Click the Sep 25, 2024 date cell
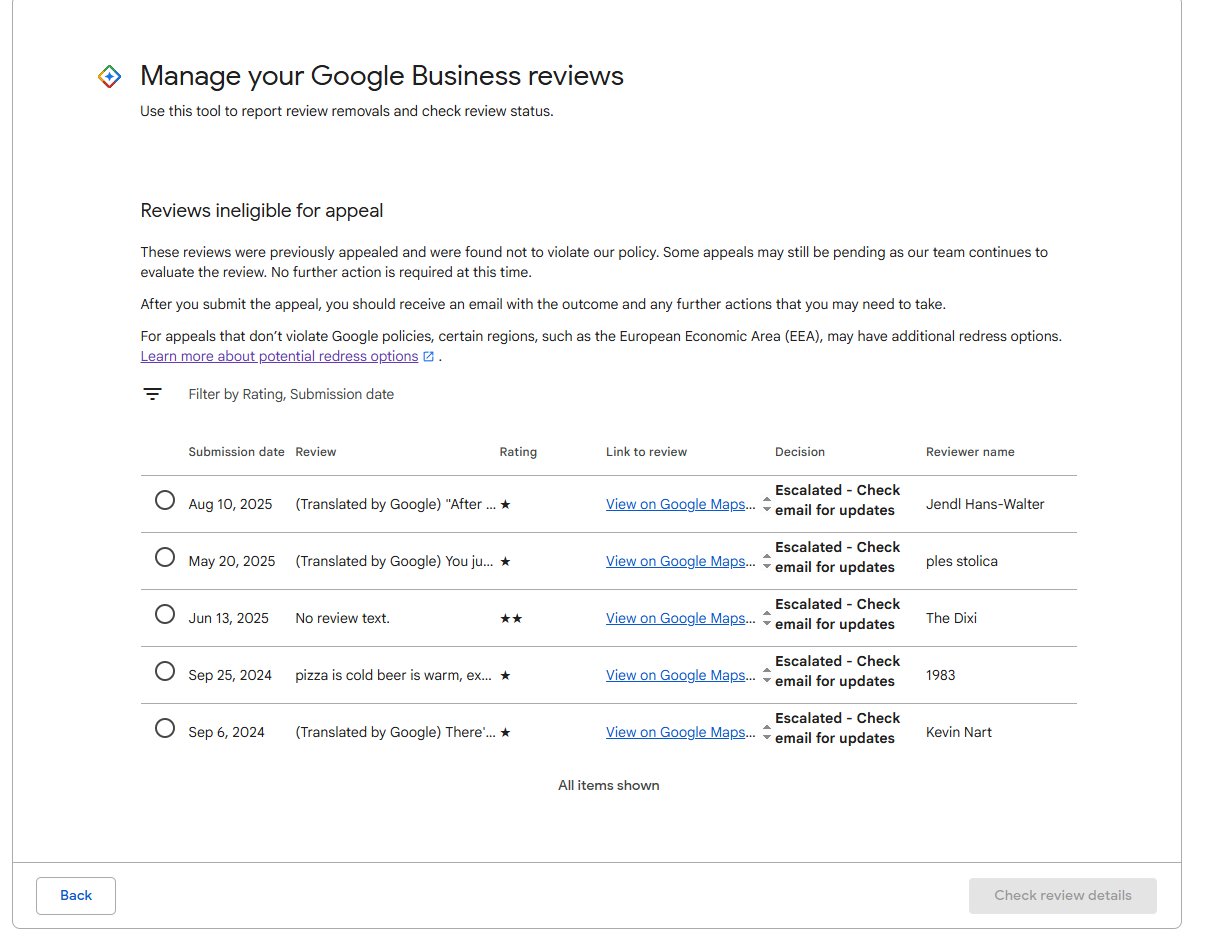 (230, 675)
